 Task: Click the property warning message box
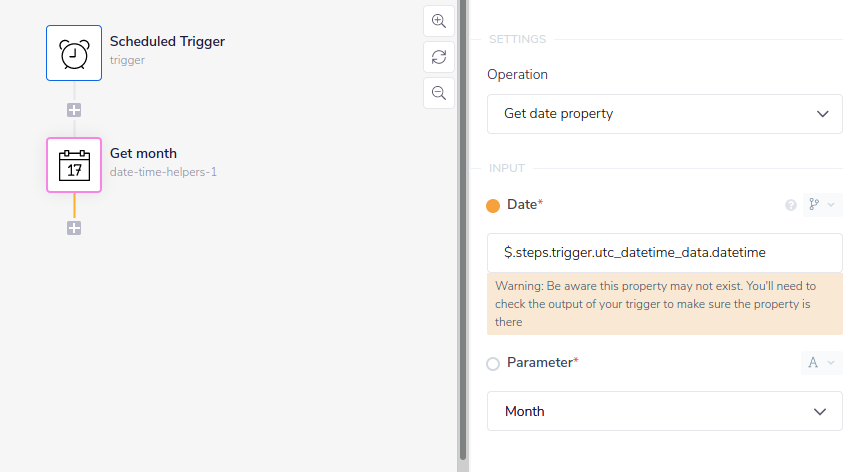pyautogui.click(x=665, y=304)
